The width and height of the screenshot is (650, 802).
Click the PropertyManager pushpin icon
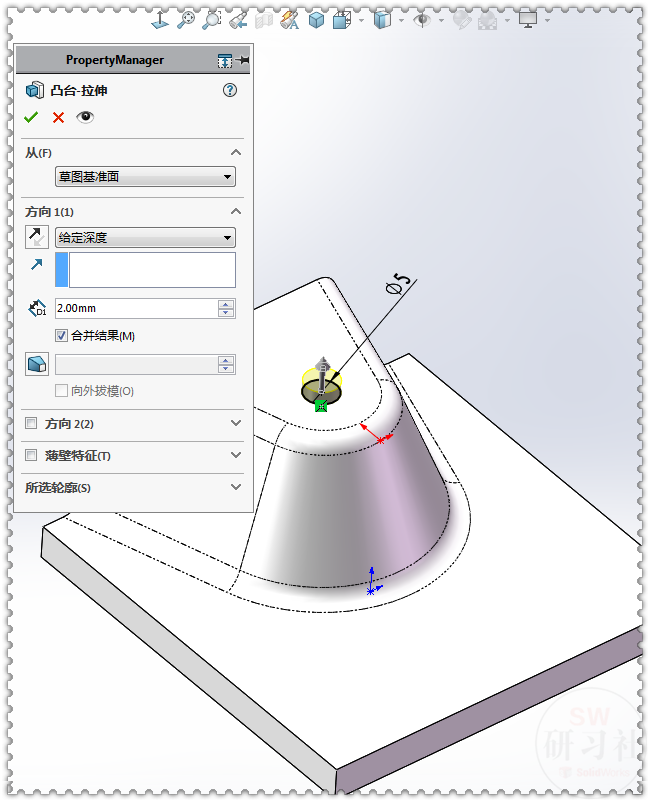click(x=242, y=60)
